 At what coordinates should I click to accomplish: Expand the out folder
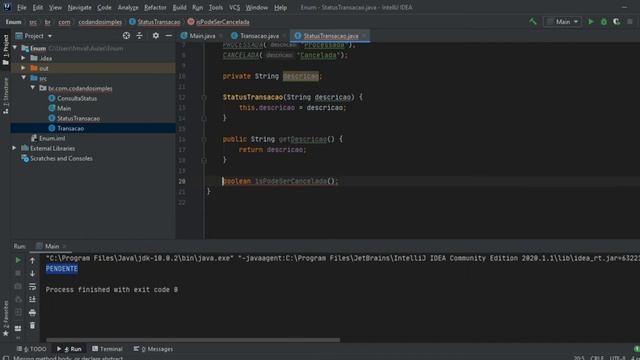click(x=24, y=68)
